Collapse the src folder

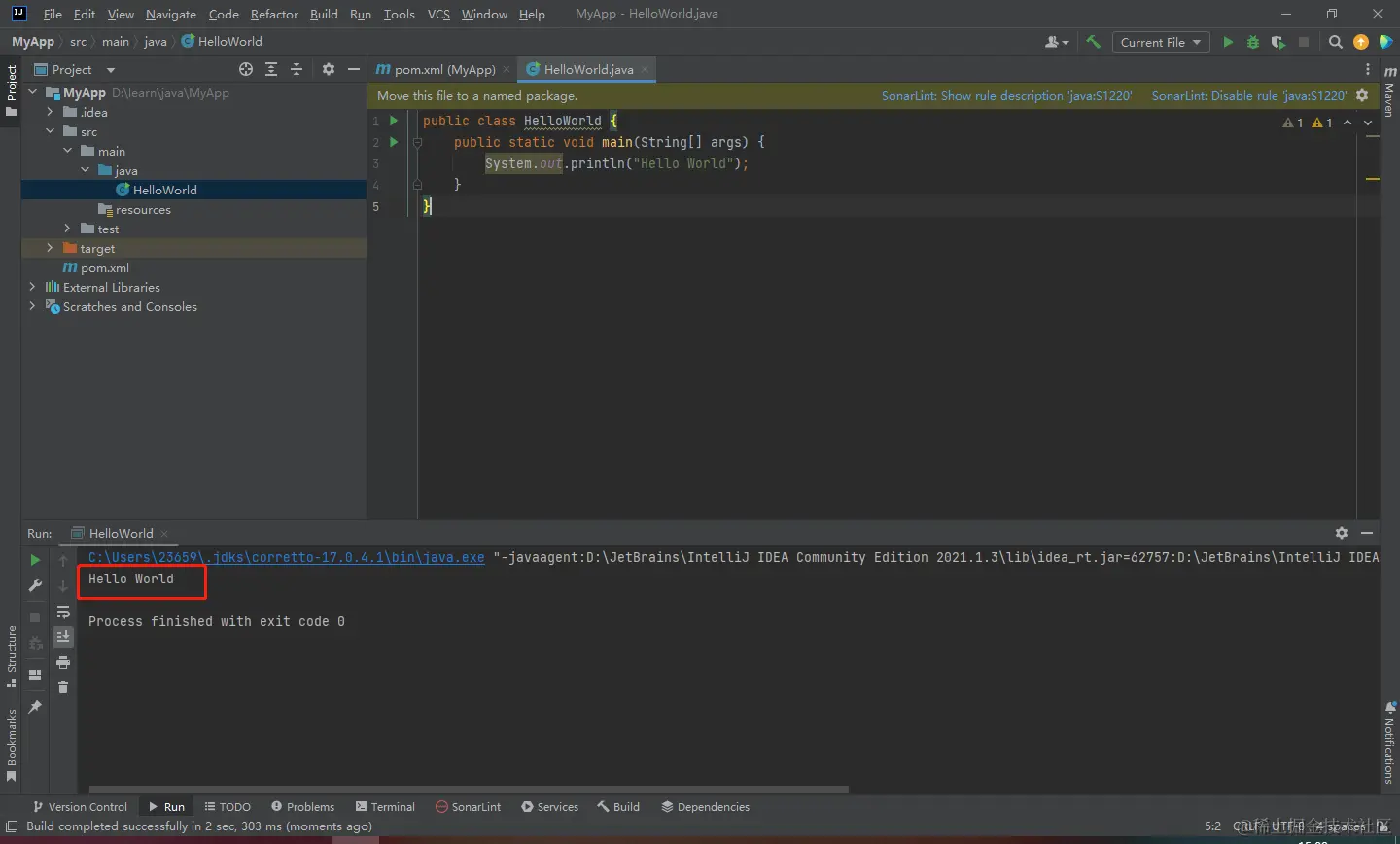pos(50,131)
